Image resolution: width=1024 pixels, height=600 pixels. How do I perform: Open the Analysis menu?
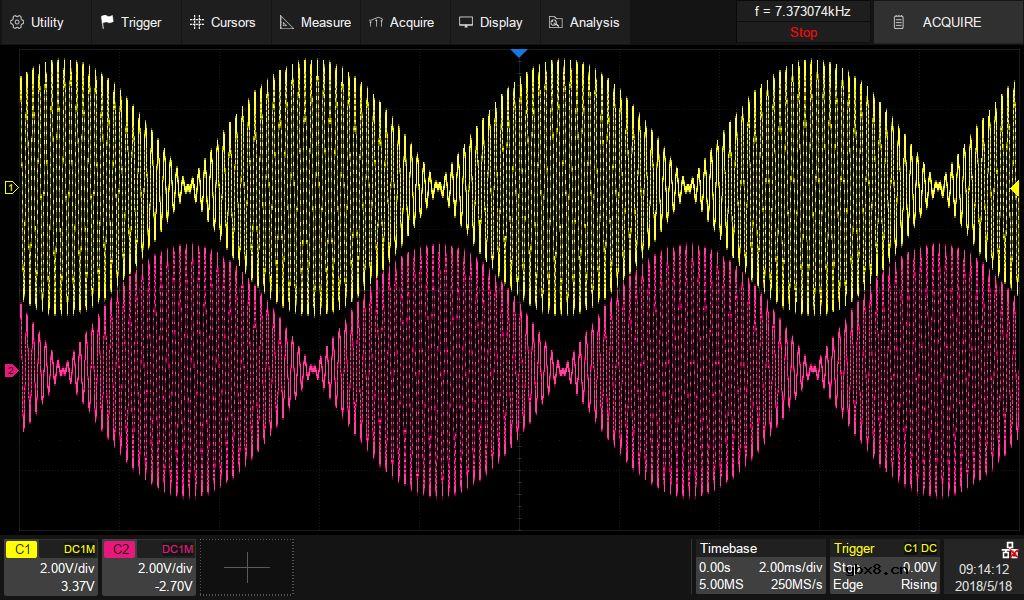pos(594,22)
